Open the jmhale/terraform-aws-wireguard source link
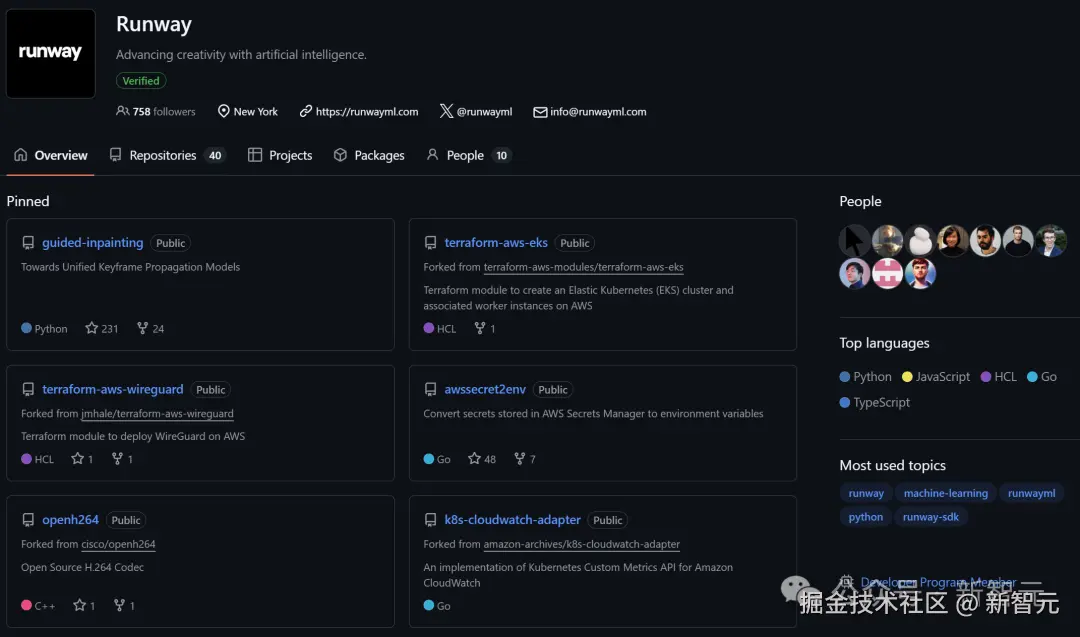This screenshot has height=637, width=1080. pos(157,414)
